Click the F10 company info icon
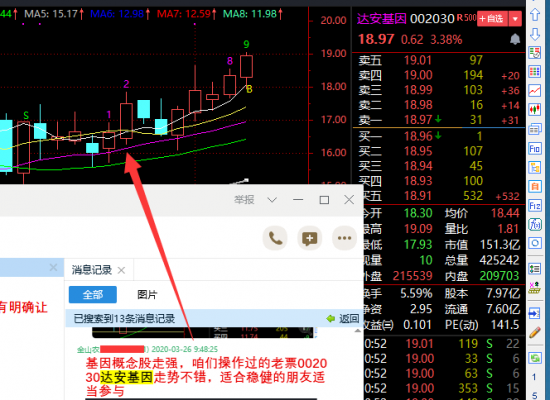Image resolution: width=550 pixels, height=400 pixels. click(535, 149)
